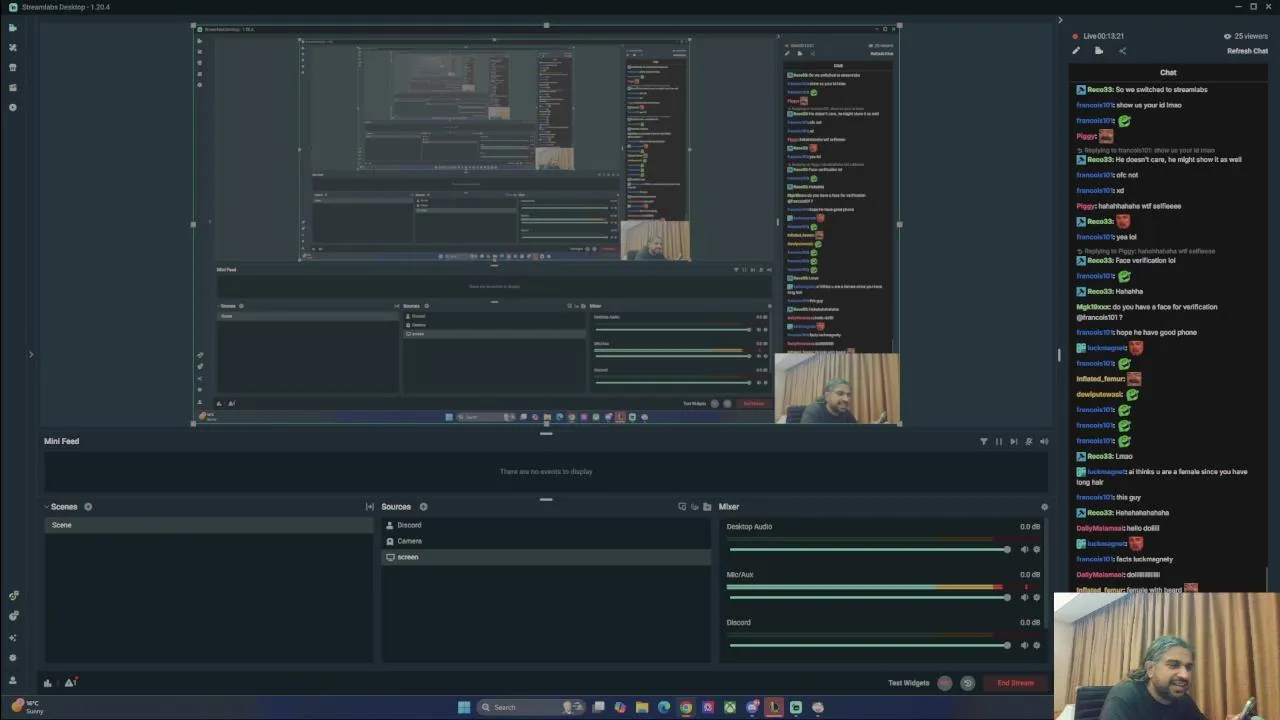Adjust the Desktop Audio volume slider
Screen dimensions: 1280x720
coord(869,549)
